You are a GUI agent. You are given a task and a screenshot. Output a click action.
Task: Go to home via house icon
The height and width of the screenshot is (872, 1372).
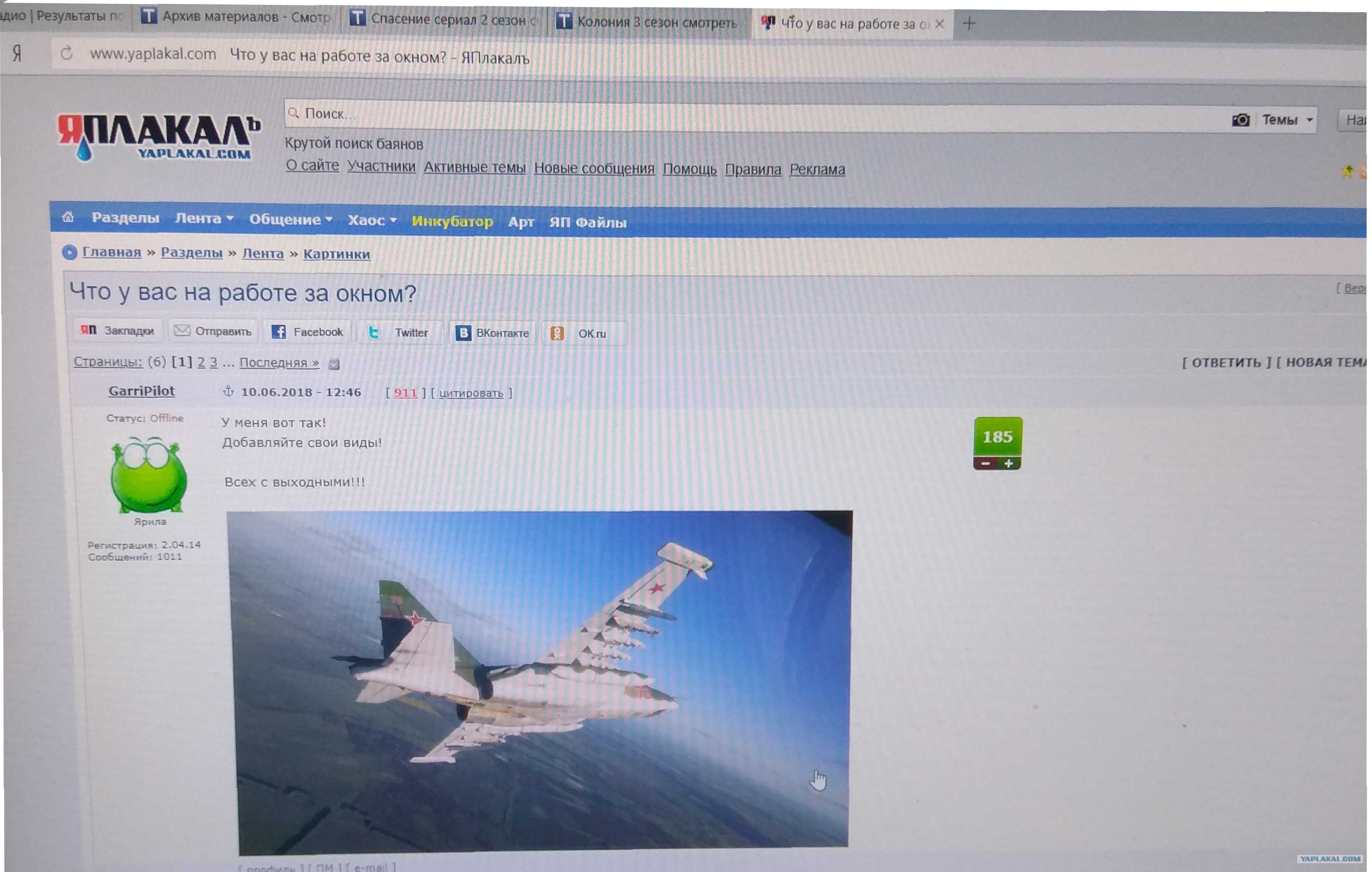pos(68,217)
